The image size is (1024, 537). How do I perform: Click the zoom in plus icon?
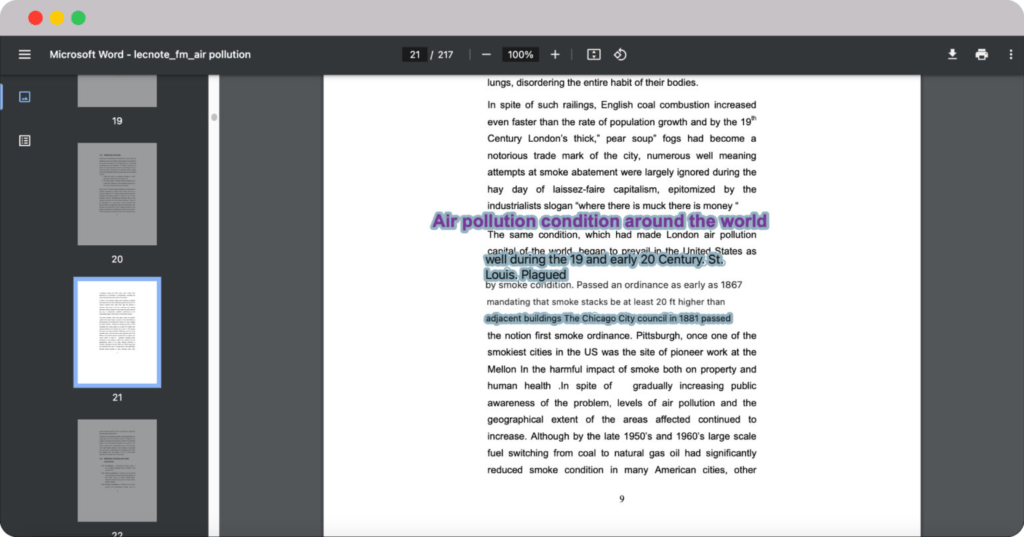[555, 54]
